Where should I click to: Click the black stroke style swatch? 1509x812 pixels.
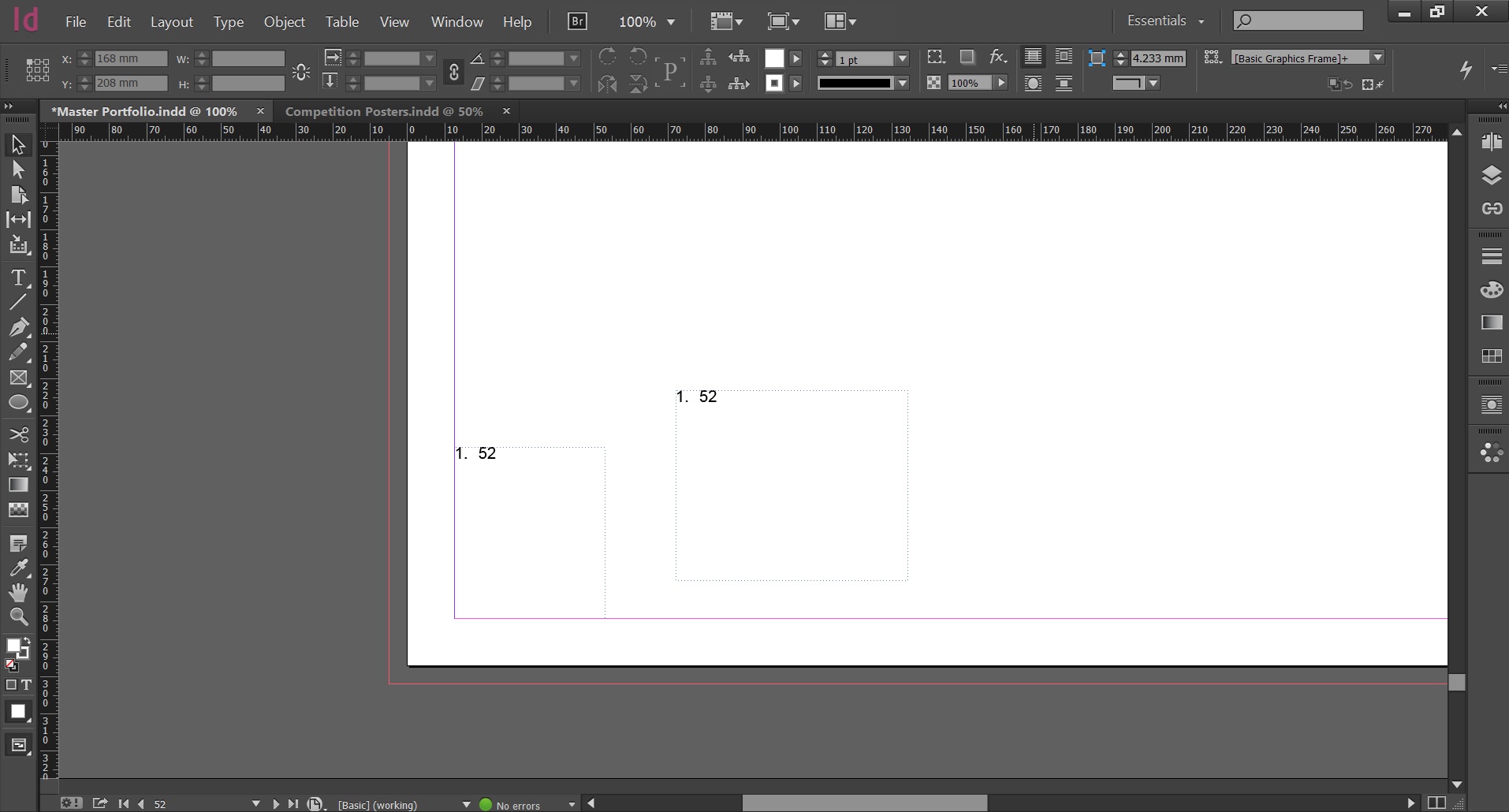click(x=855, y=83)
